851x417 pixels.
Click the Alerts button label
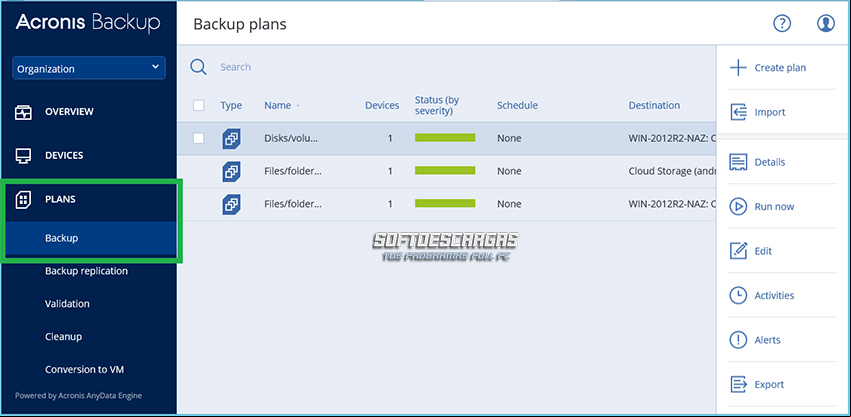coord(767,340)
